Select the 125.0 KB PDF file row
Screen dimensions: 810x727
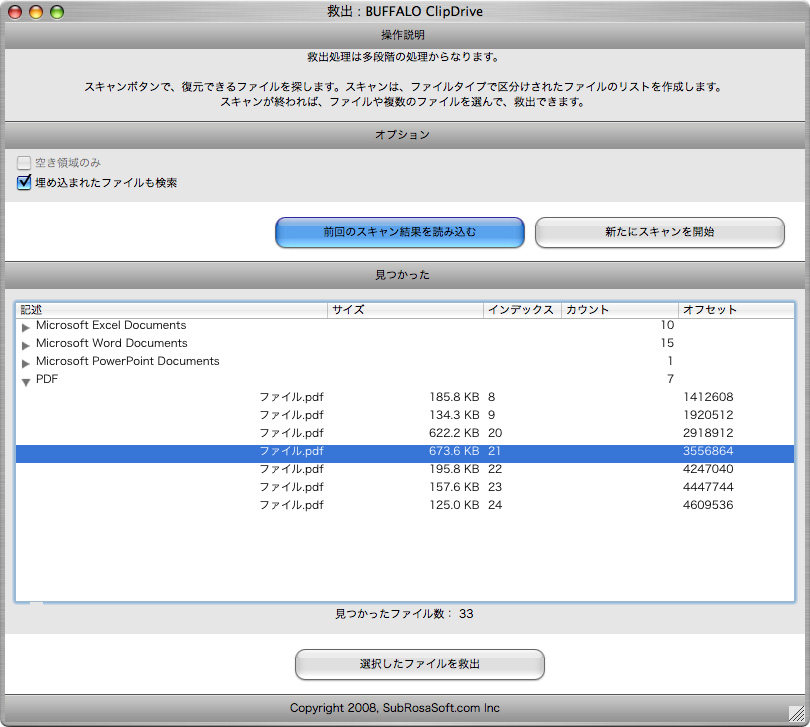[x=405, y=505]
